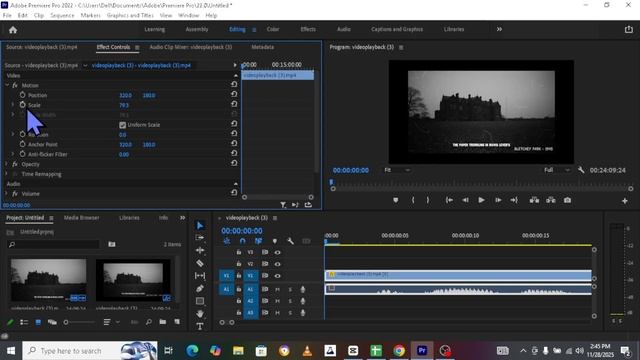640x360 pixels.
Task: Click Mark Out bracket button
Action: coord(428,200)
